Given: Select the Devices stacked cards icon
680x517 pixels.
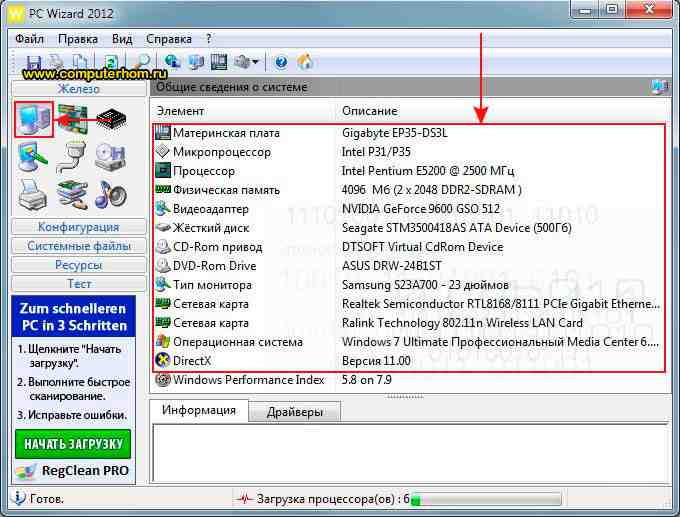Looking at the screenshot, I should click(72, 194).
